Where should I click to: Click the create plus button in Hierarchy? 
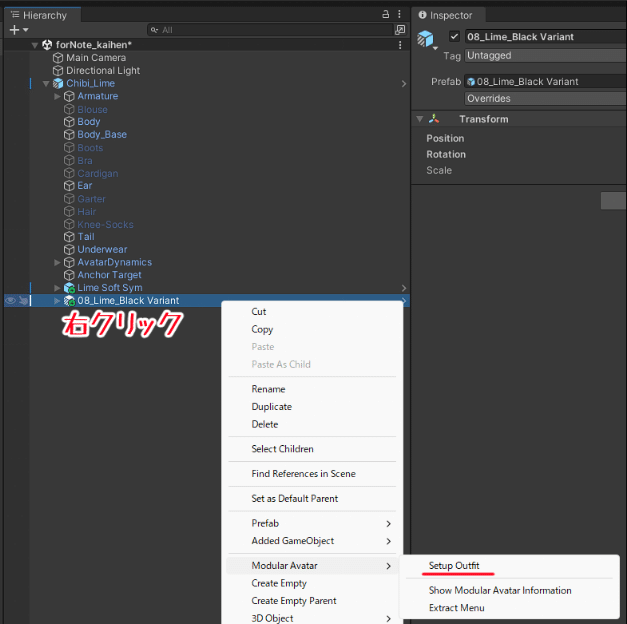click(14, 30)
